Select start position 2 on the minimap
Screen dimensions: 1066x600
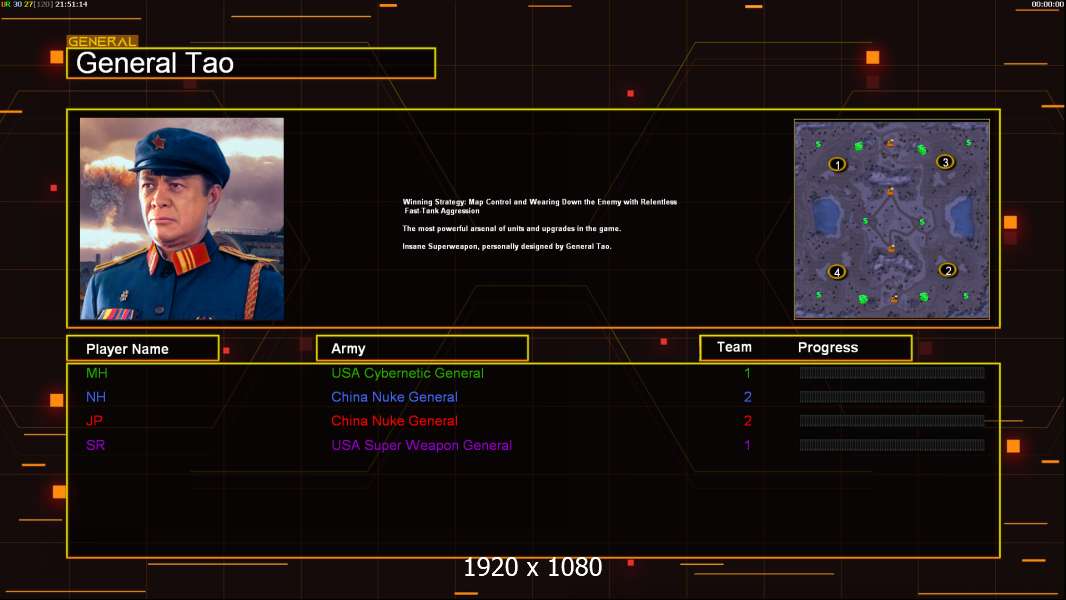pos(948,270)
